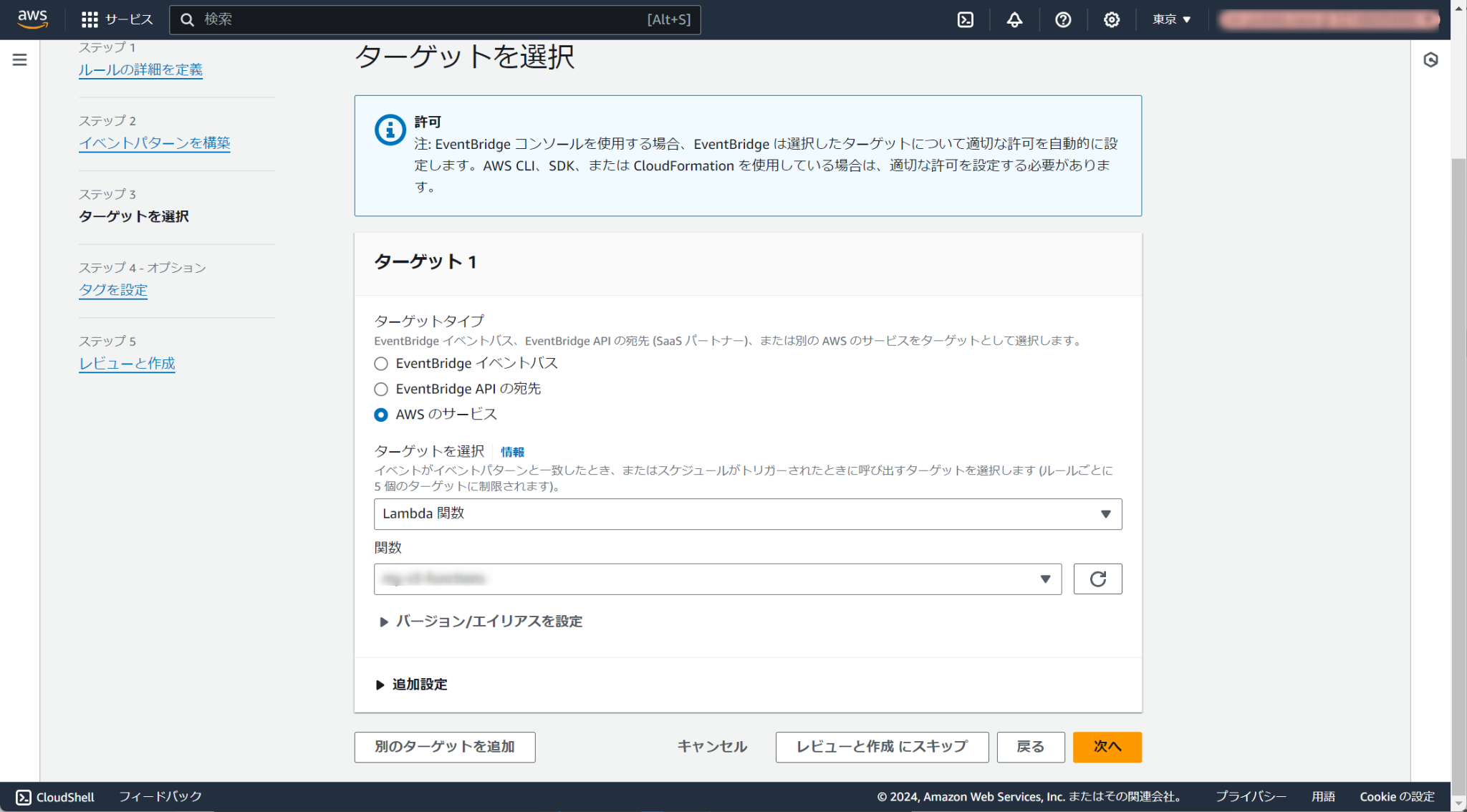Open account settings with the gear icon
The image size is (1467, 812).
[x=1111, y=19]
